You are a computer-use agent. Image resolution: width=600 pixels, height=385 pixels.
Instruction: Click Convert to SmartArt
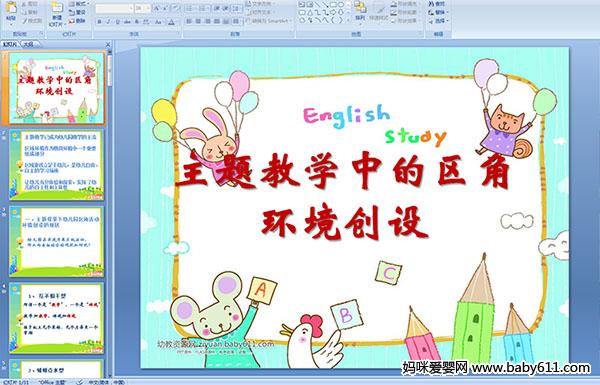click(269, 21)
